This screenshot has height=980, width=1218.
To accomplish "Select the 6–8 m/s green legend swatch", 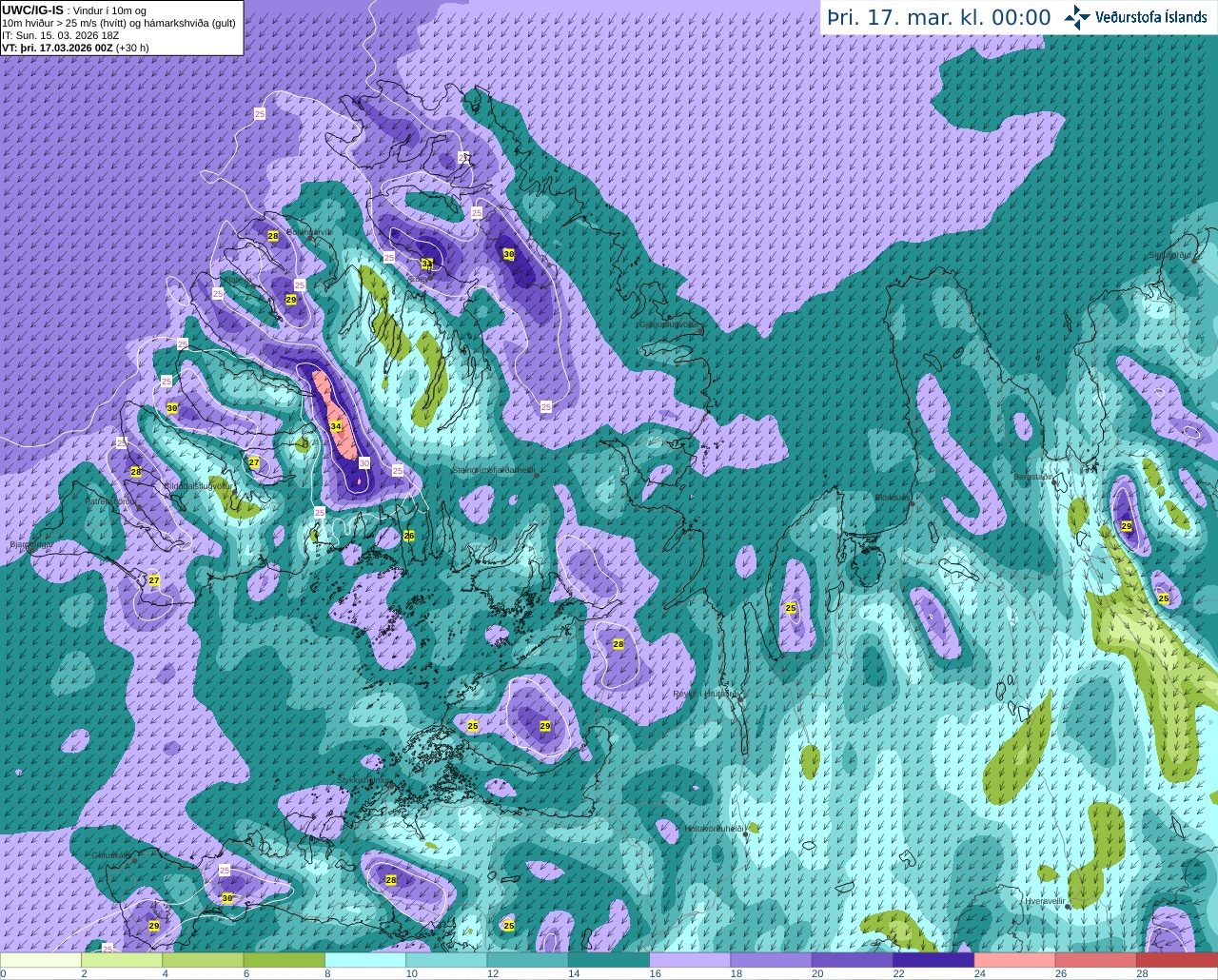I will 285,960.
